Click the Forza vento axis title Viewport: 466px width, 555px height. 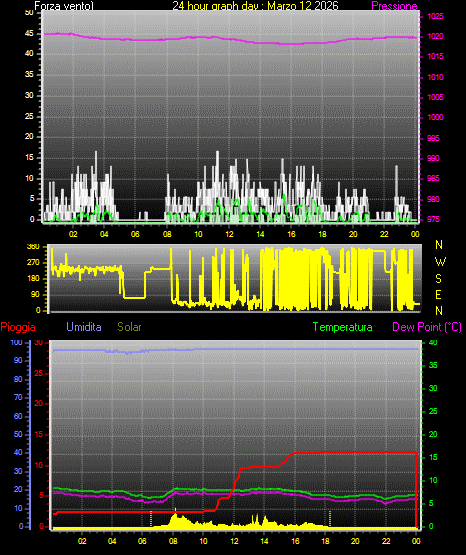[x=64, y=6]
